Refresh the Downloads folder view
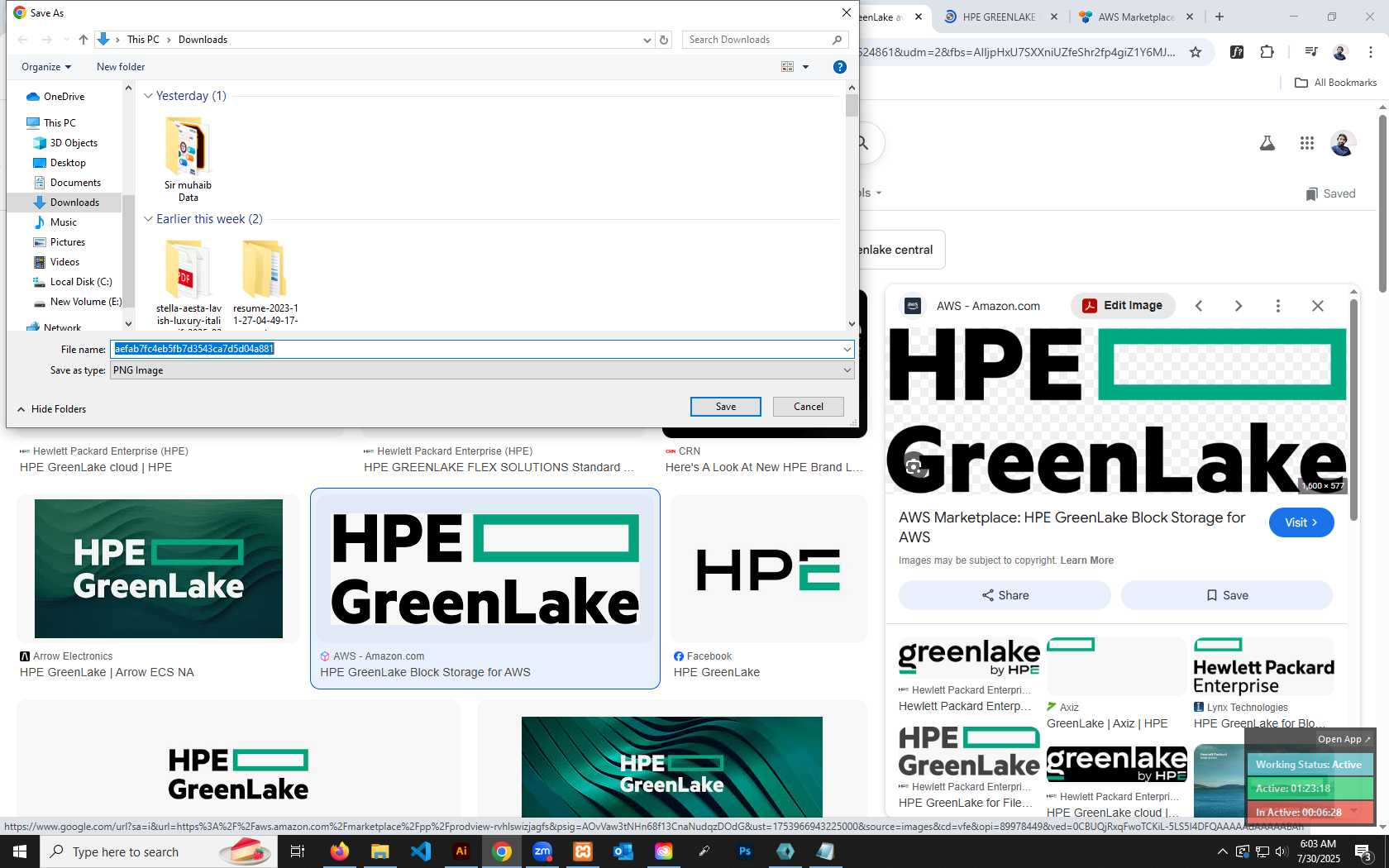Screen dimensions: 1389x868 click(x=664, y=40)
